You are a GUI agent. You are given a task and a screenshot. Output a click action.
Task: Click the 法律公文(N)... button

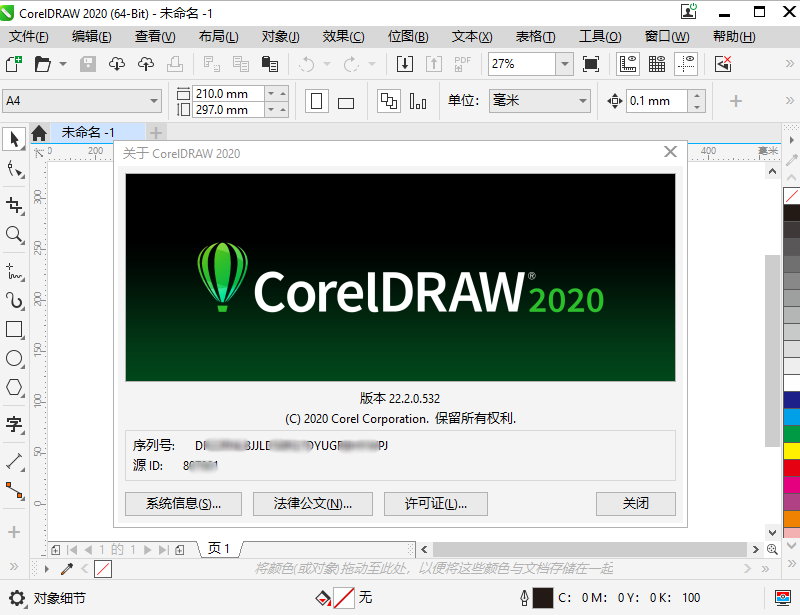coord(313,504)
